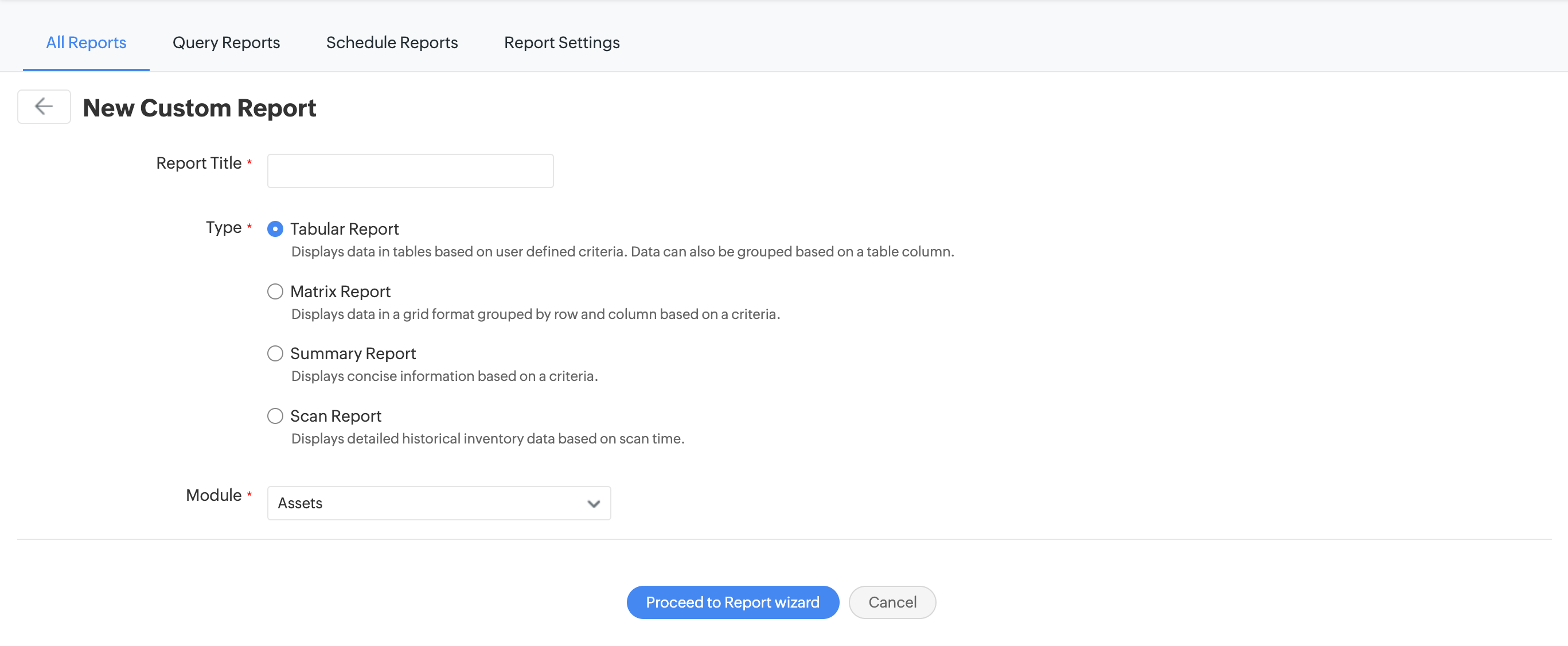The height and width of the screenshot is (646, 1568).
Task: Click the back arrow icon
Action: (x=44, y=107)
